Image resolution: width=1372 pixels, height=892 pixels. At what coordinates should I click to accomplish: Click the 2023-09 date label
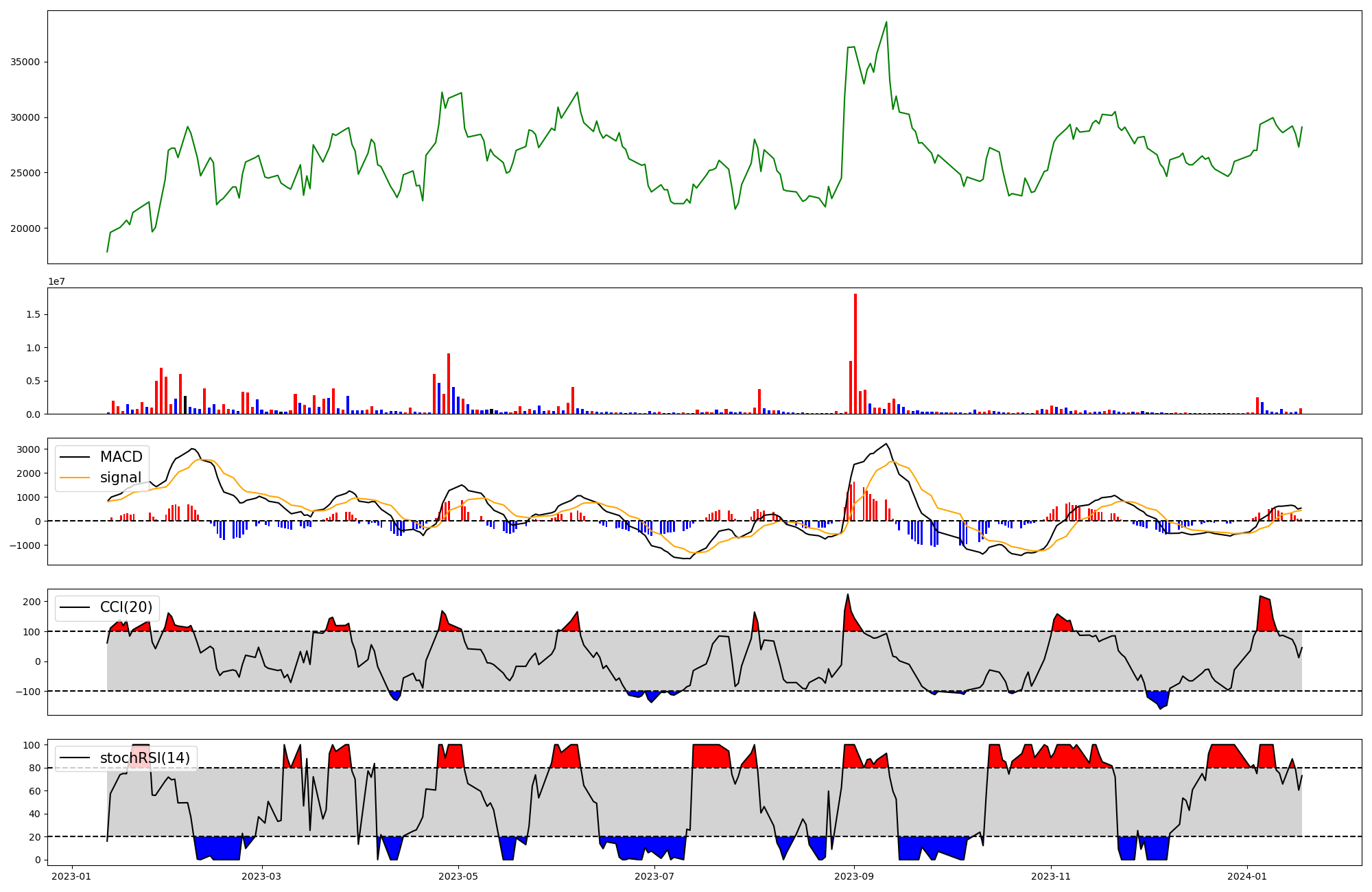(x=854, y=876)
